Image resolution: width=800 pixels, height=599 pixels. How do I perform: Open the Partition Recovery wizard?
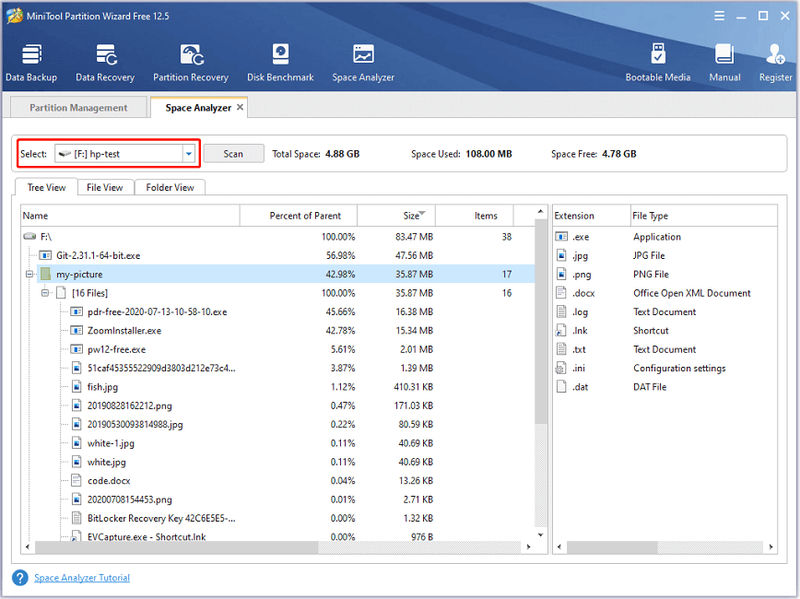tap(191, 63)
